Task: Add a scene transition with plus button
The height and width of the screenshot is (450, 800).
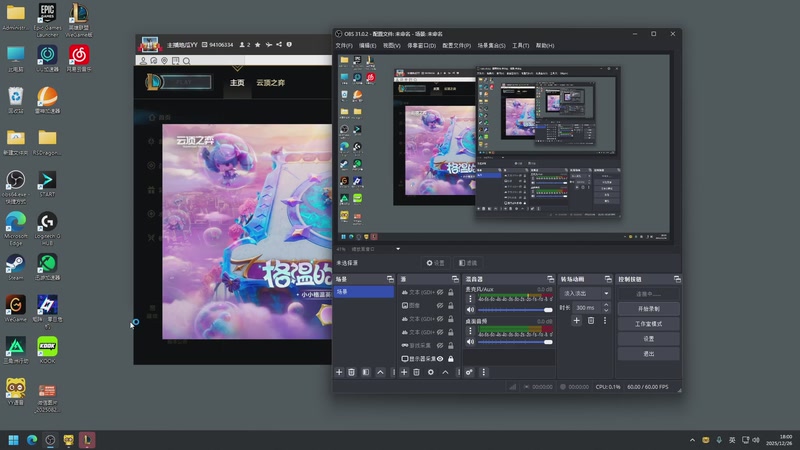Action: (x=577, y=320)
